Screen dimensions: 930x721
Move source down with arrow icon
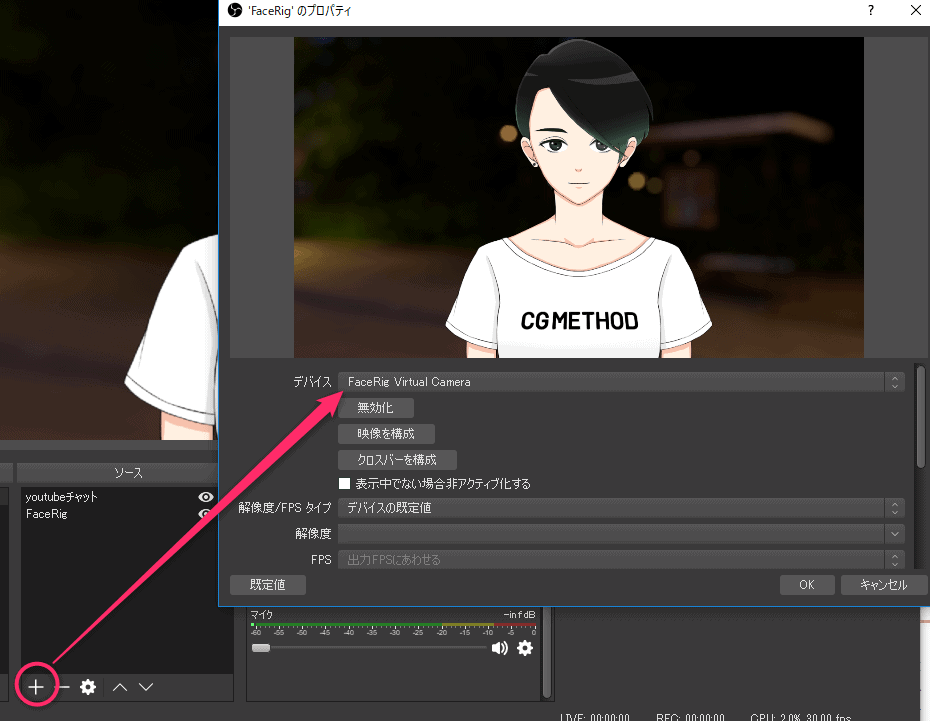[x=146, y=687]
